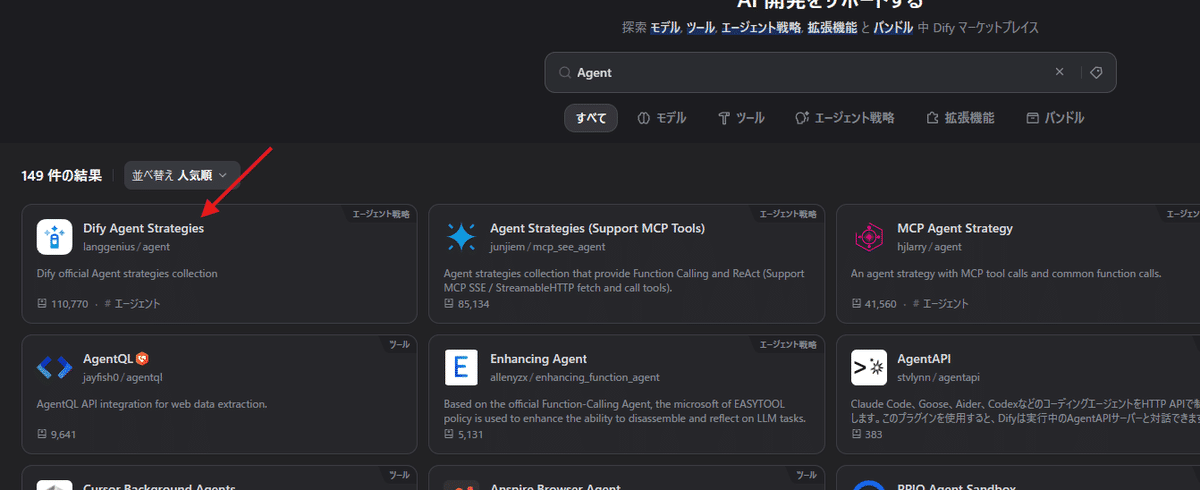Image resolution: width=1200 pixels, height=490 pixels.
Task: Click the search field containing Agent
Action: (x=800, y=73)
